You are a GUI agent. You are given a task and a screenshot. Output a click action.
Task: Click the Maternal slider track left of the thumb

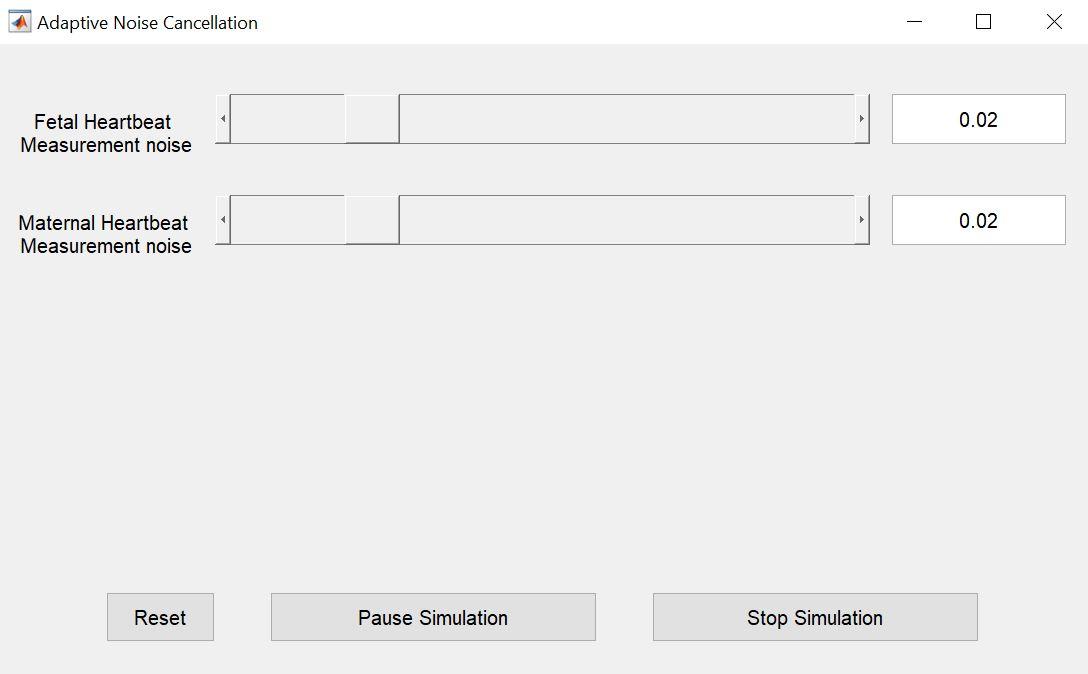click(287, 220)
